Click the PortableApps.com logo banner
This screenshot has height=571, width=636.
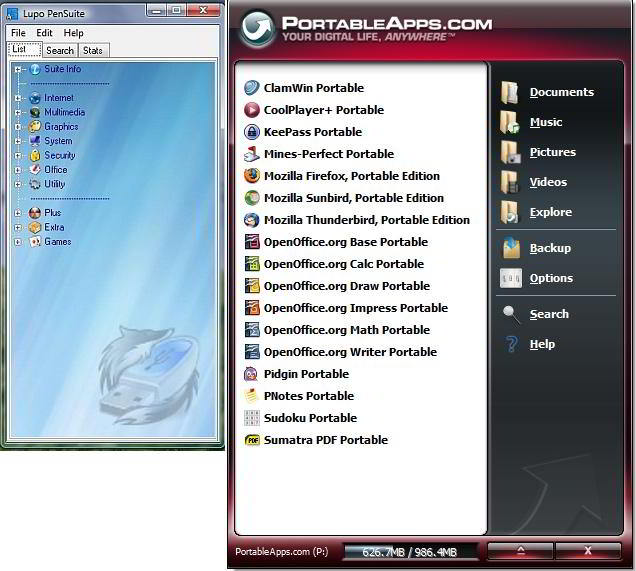click(367, 29)
